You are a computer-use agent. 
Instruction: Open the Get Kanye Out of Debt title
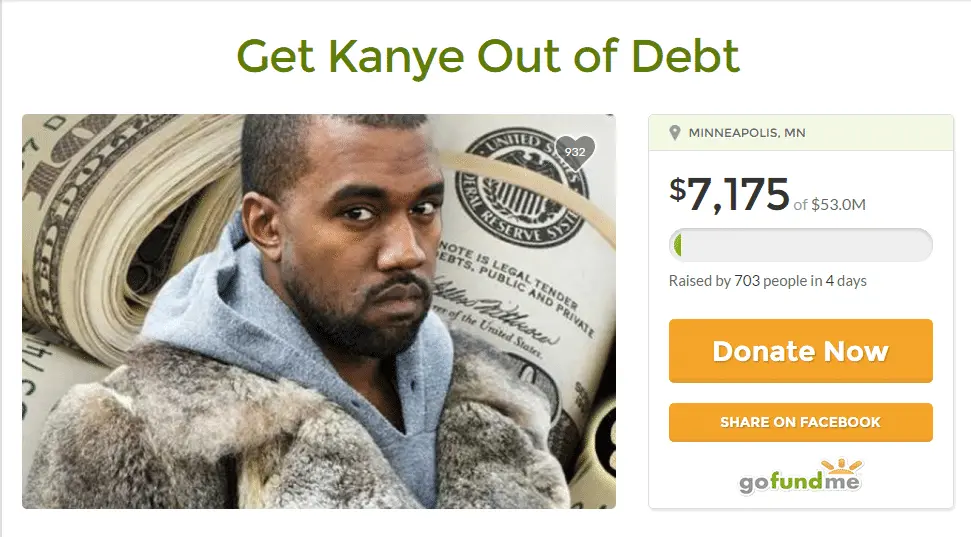(488, 56)
